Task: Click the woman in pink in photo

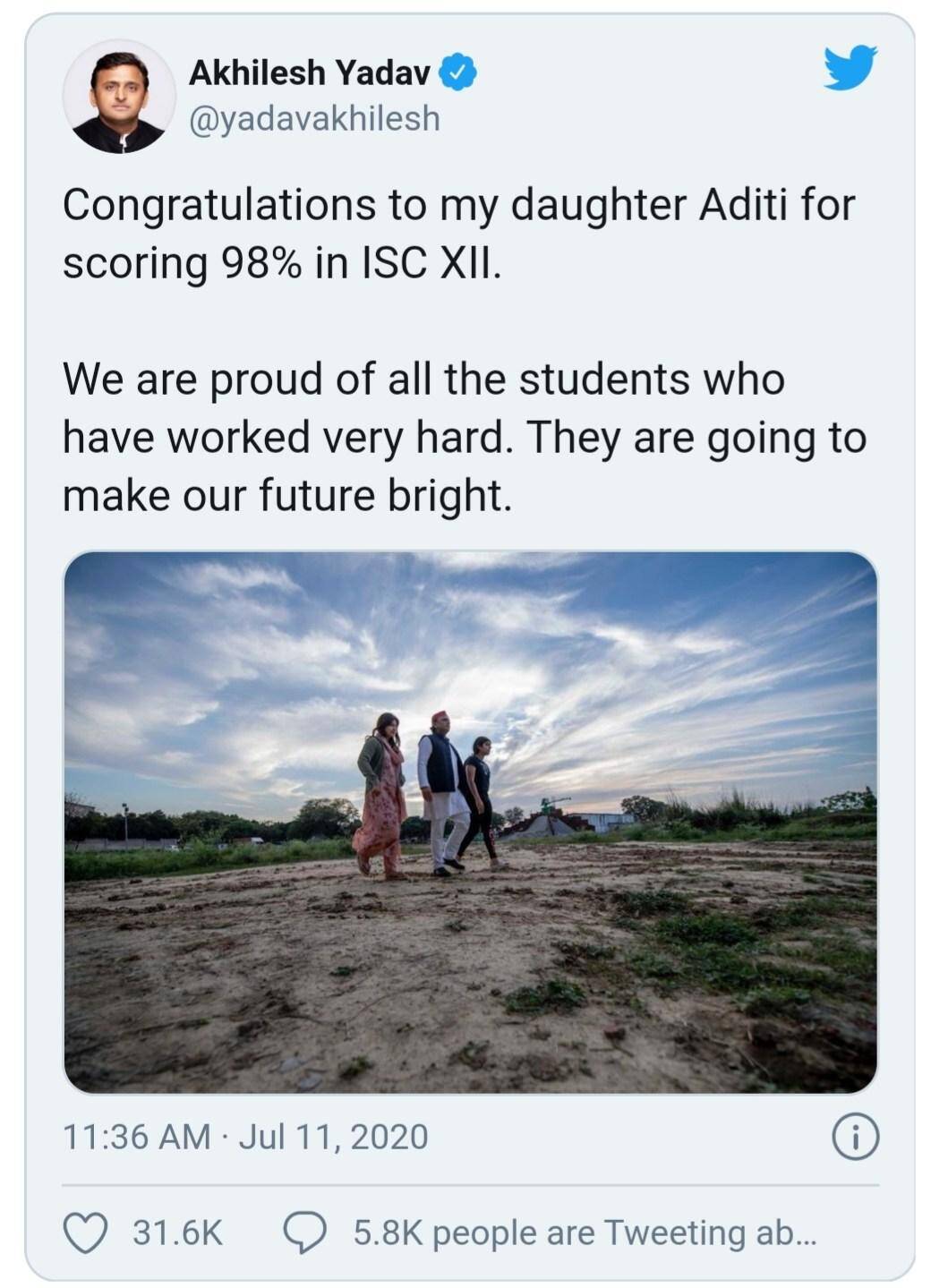Action: tap(380, 797)
